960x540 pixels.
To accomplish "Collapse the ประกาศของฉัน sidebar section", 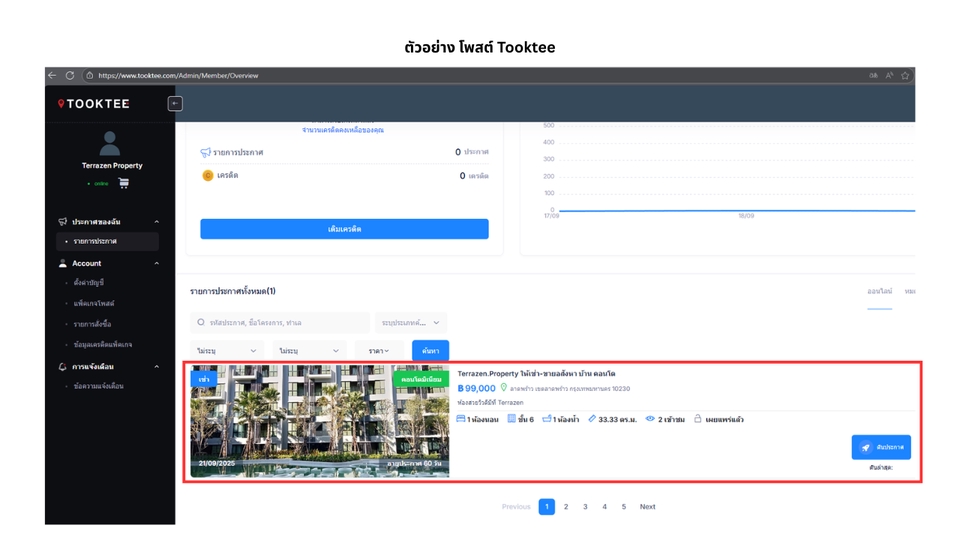I will [156, 222].
